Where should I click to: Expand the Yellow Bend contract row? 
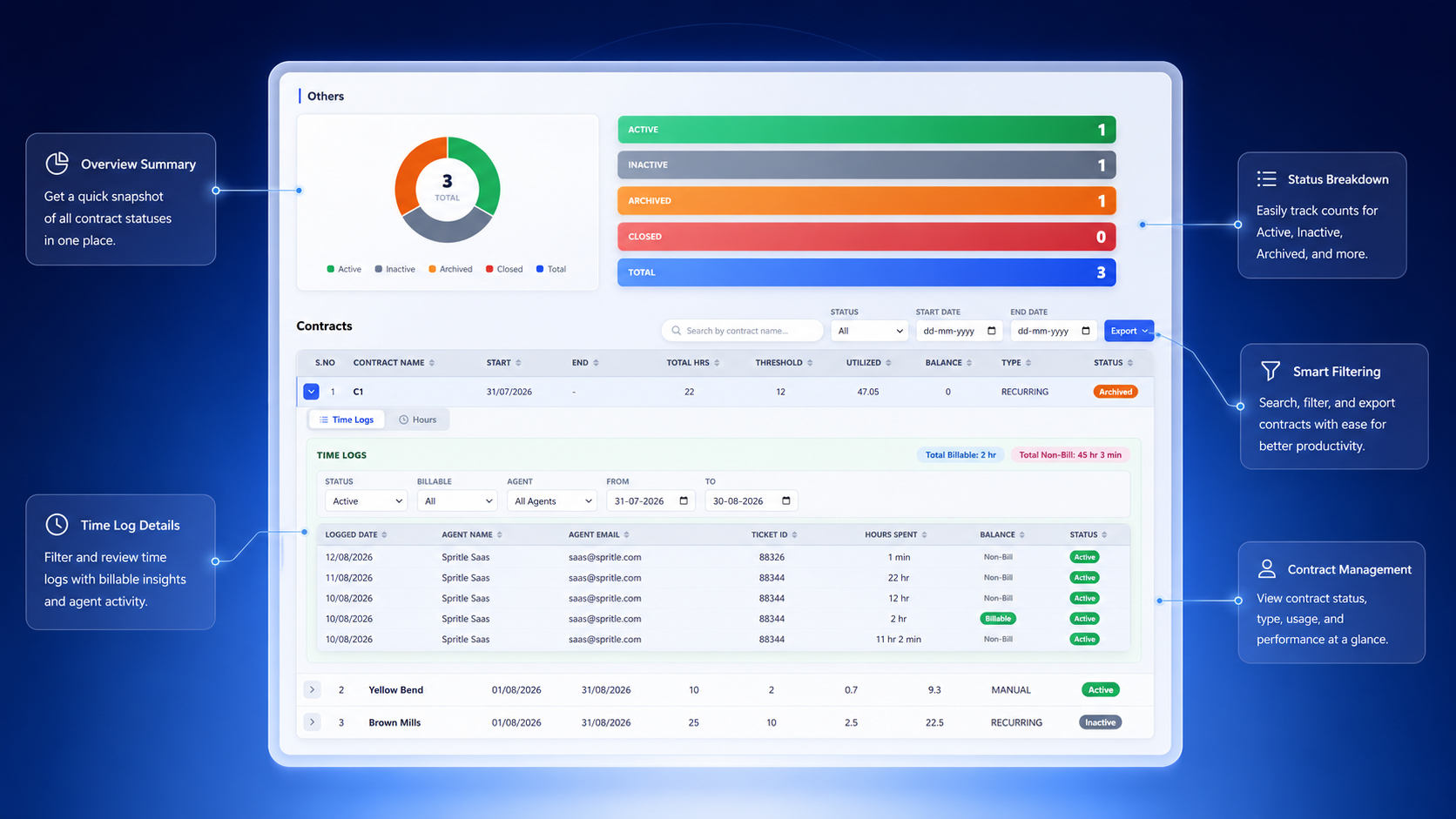click(x=312, y=689)
